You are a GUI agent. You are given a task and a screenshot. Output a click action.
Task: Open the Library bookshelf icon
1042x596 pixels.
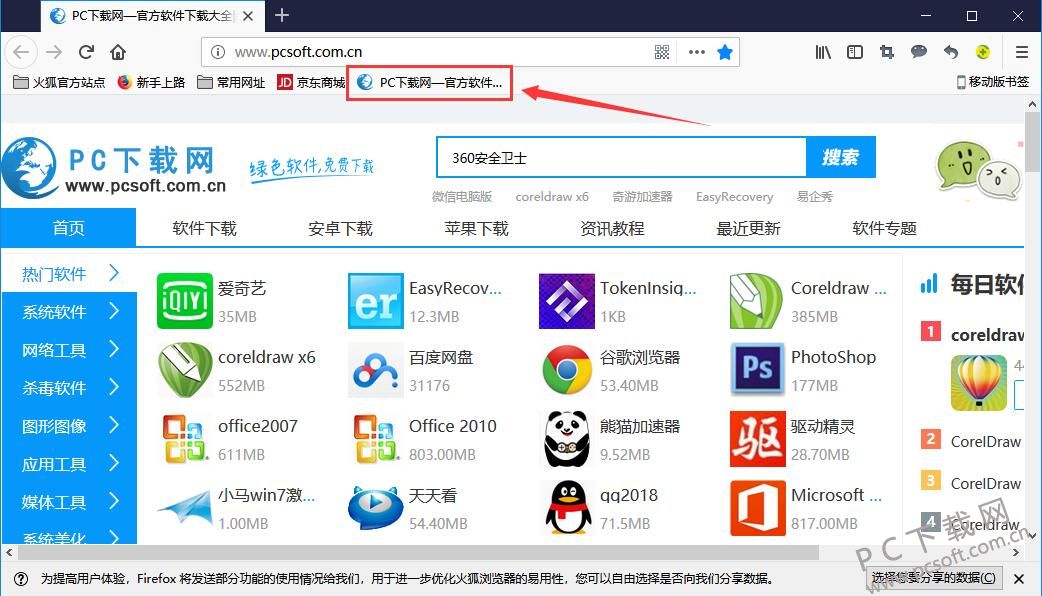822,52
